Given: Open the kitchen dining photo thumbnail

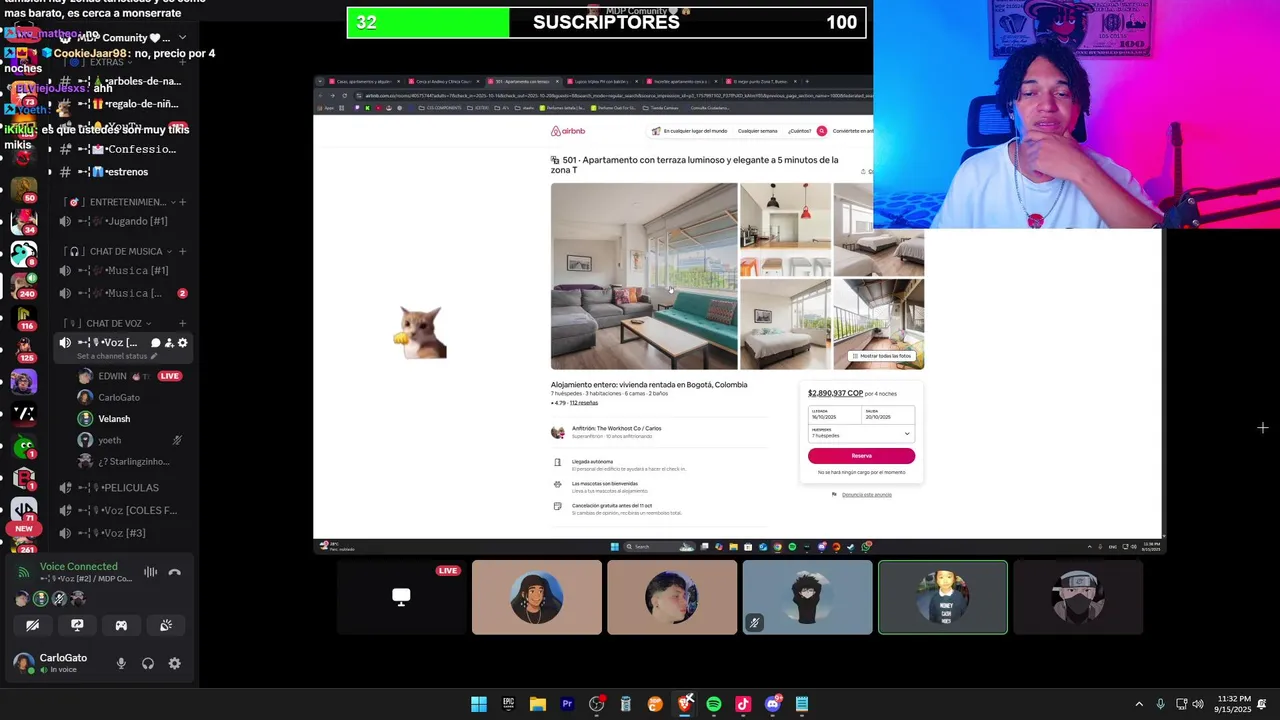Looking at the screenshot, I should (x=785, y=229).
